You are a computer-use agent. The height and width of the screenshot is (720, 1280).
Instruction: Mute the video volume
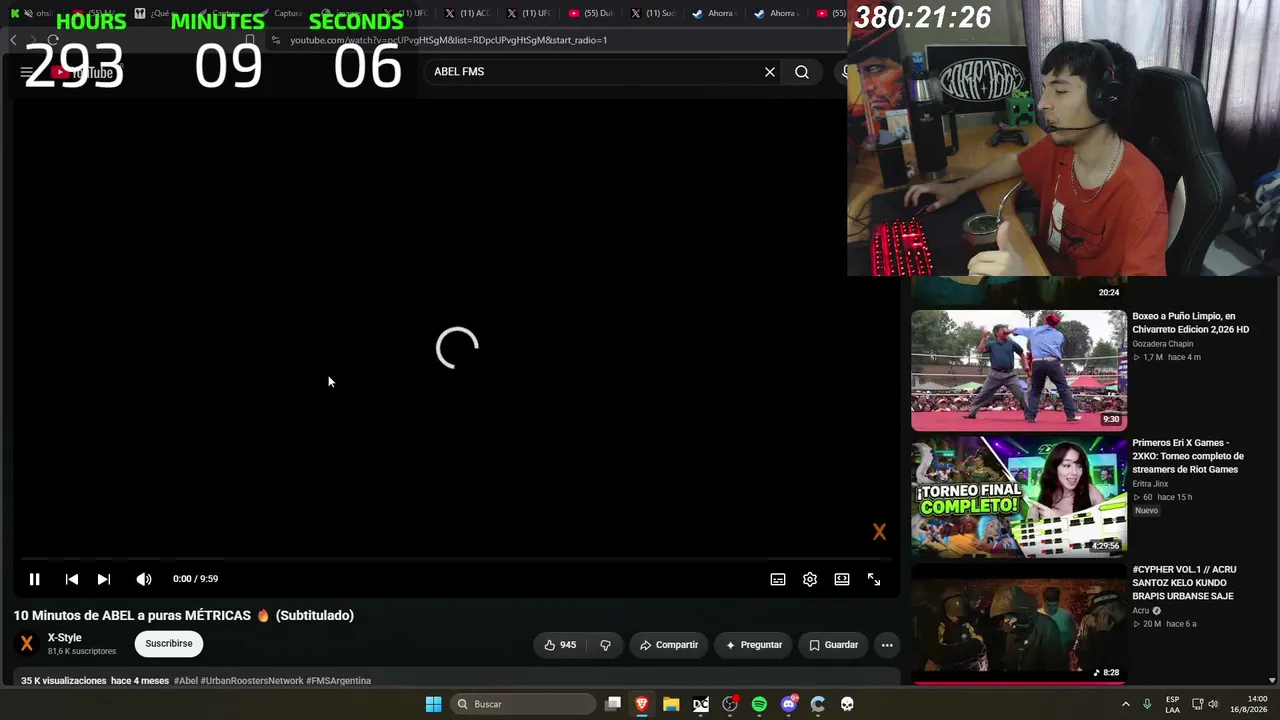point(144,579)
